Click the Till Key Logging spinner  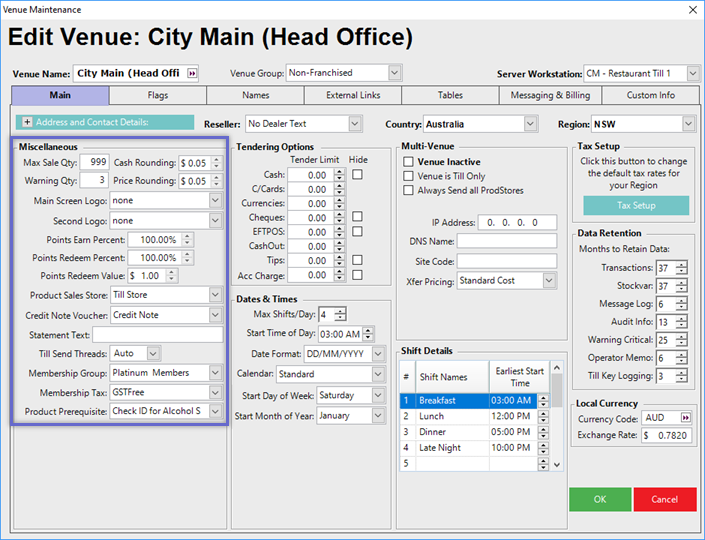(682, 376)
